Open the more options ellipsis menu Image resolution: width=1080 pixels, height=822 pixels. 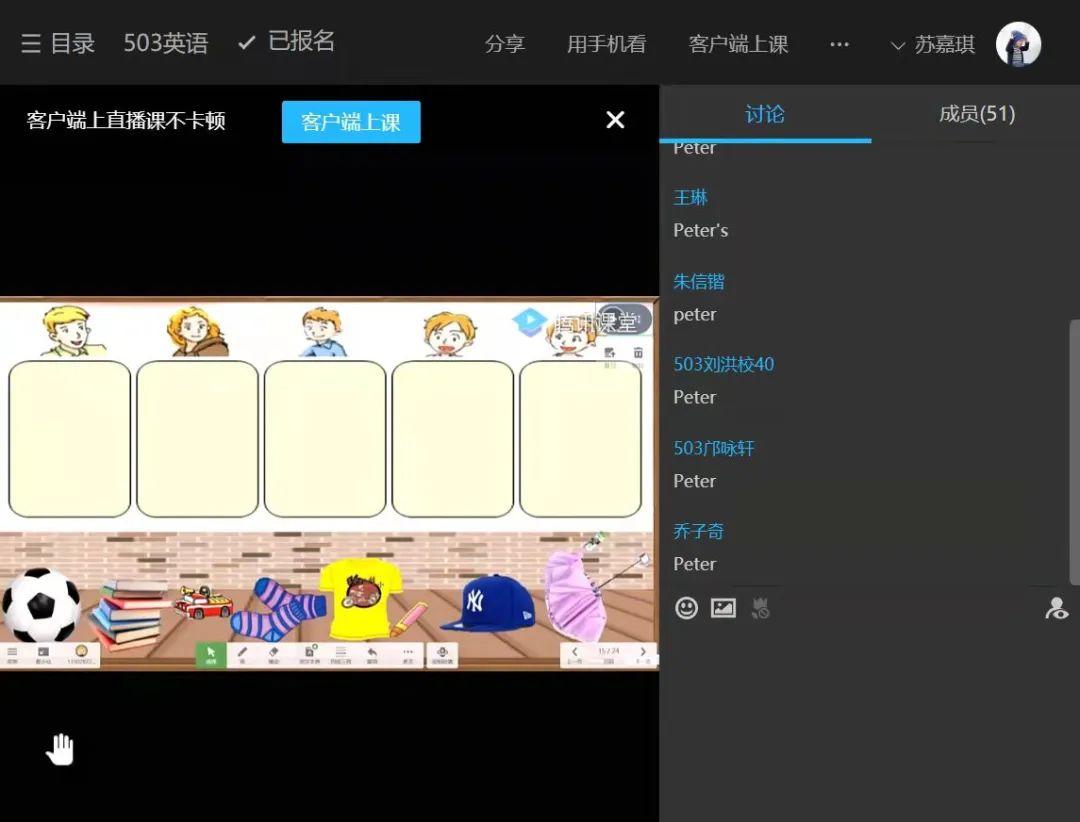coord(839,44)
